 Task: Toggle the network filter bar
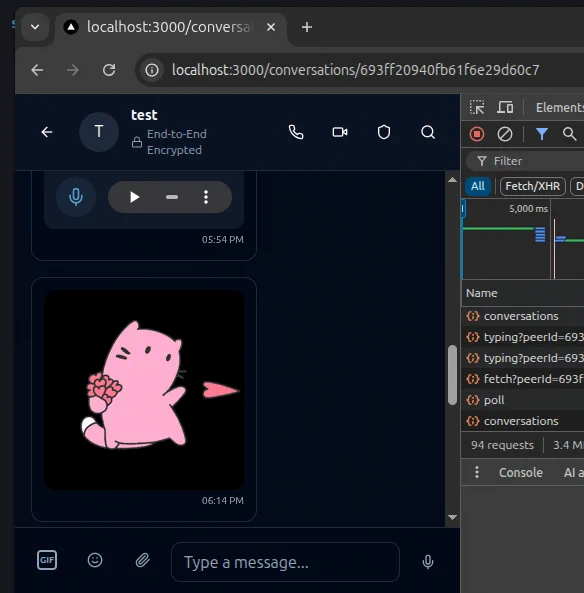pos(542,134)
